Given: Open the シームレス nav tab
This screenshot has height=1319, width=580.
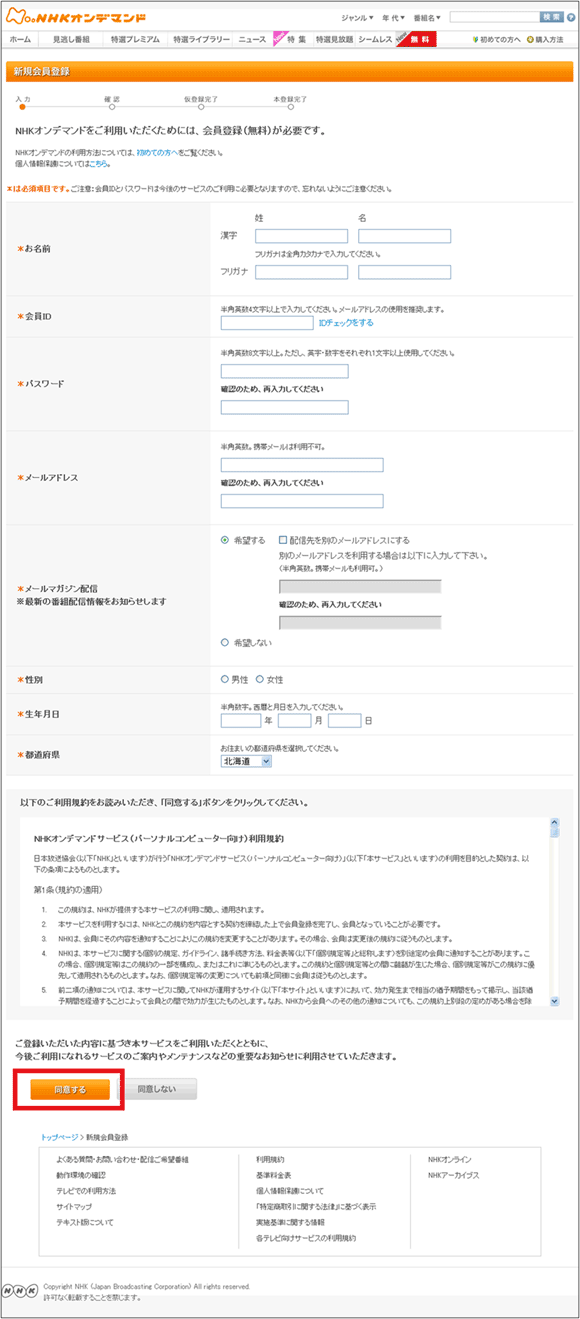Looking at the screenshot, I should [x=375, y=39].
